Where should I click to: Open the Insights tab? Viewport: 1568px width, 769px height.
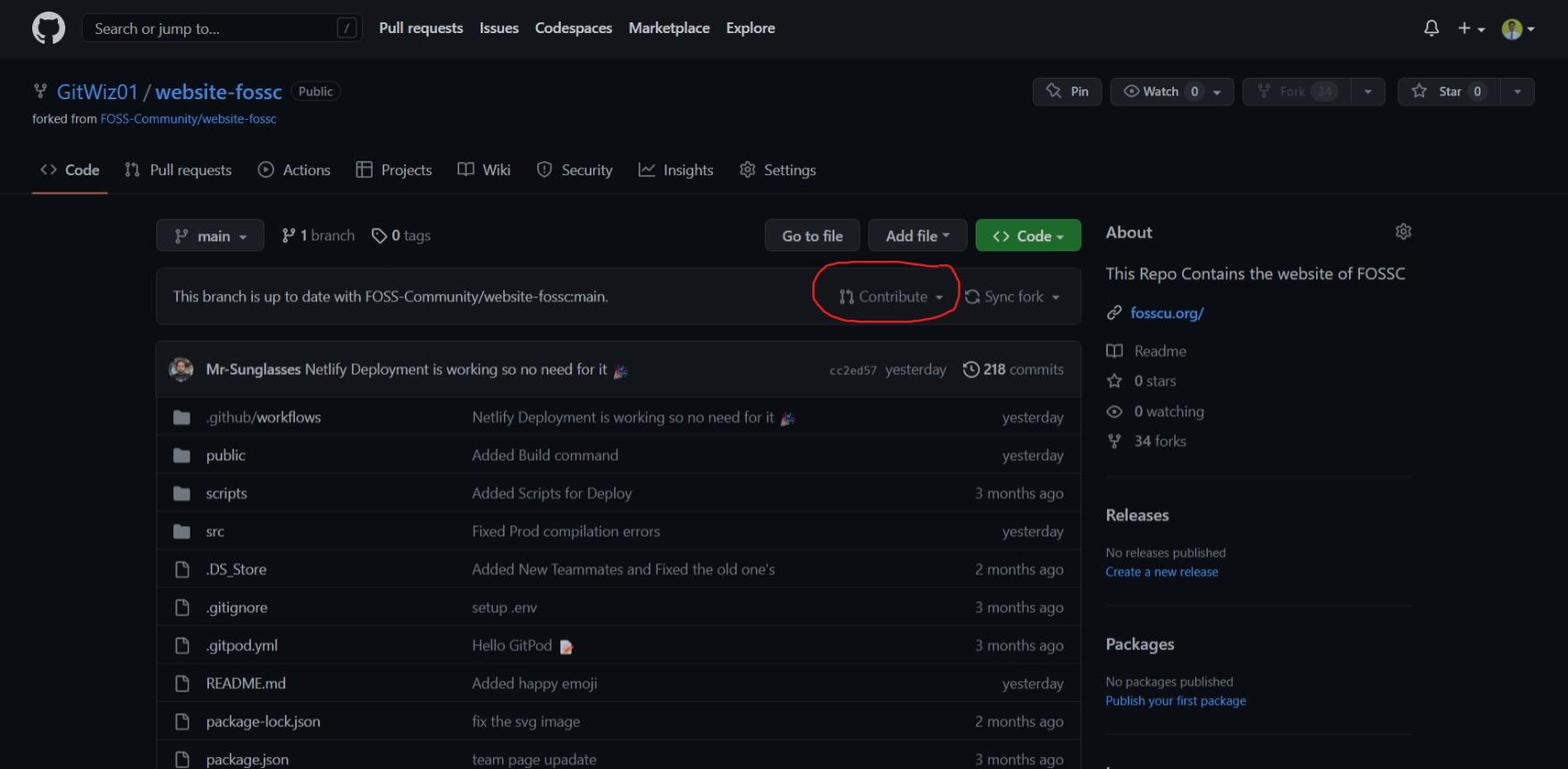[x=676, y=170]
